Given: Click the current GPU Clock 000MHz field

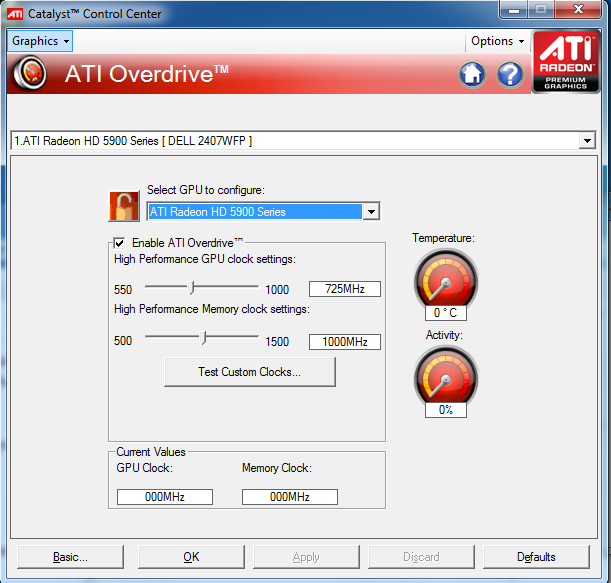Looking at the screenshot, I should (x=165, y=497).
